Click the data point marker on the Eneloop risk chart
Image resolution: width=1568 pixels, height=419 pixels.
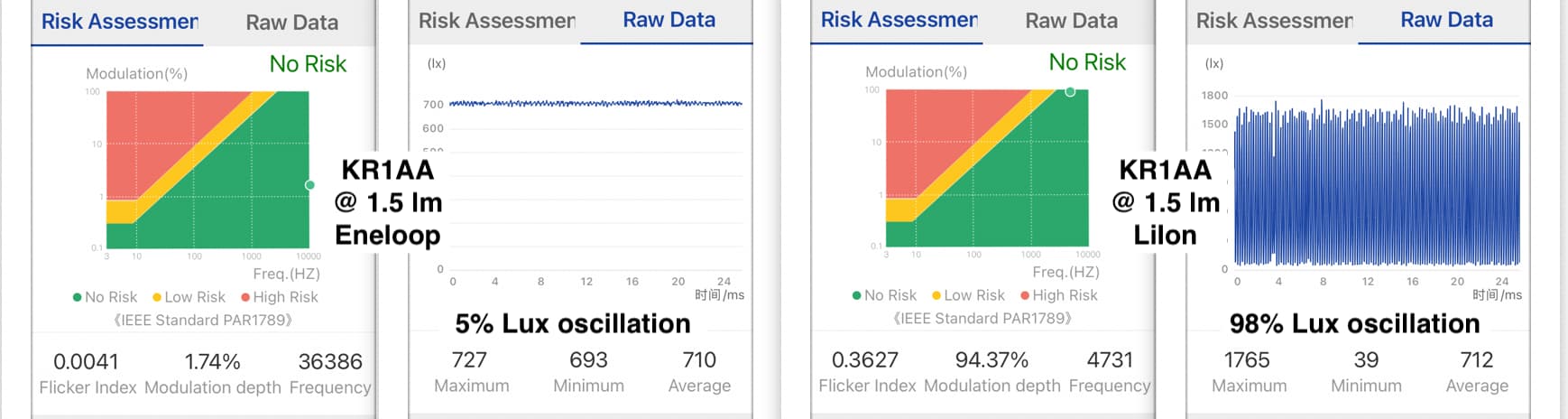[x=309, y=185]
